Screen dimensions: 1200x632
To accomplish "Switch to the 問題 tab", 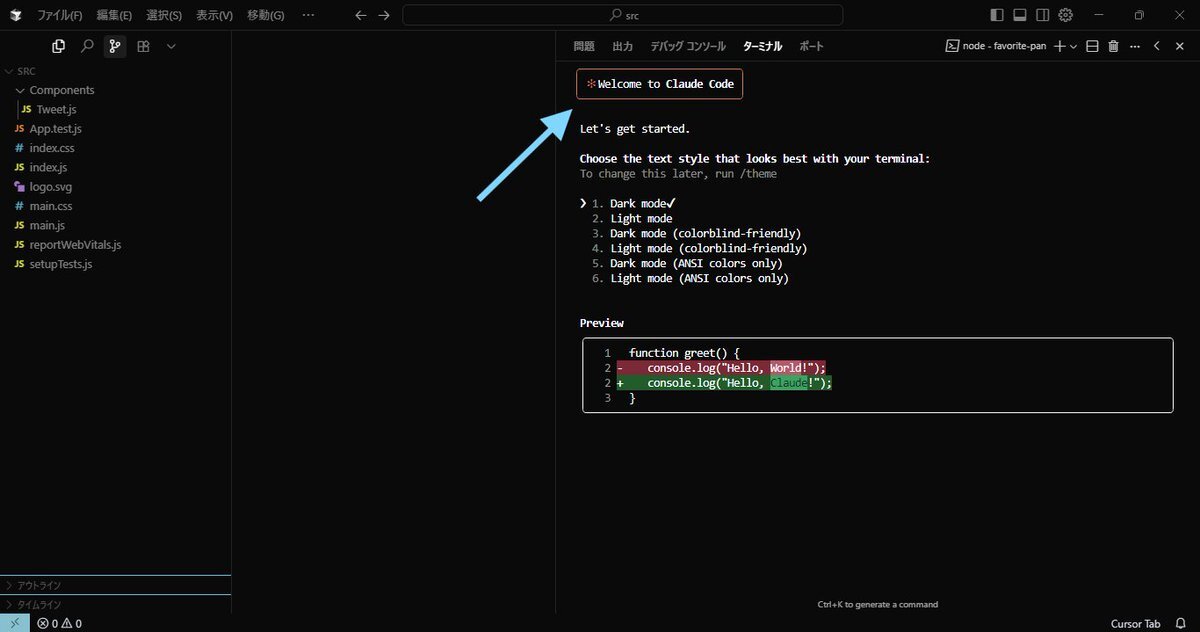I will coord(584,46).
